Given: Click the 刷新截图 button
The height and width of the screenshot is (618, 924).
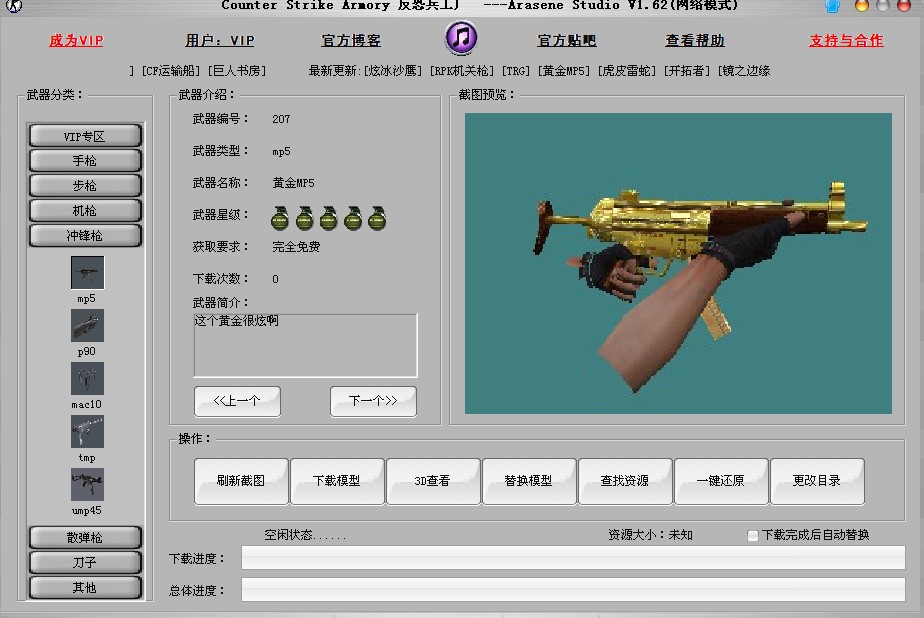Looking at the screenshot, I should tap(241, 481).
